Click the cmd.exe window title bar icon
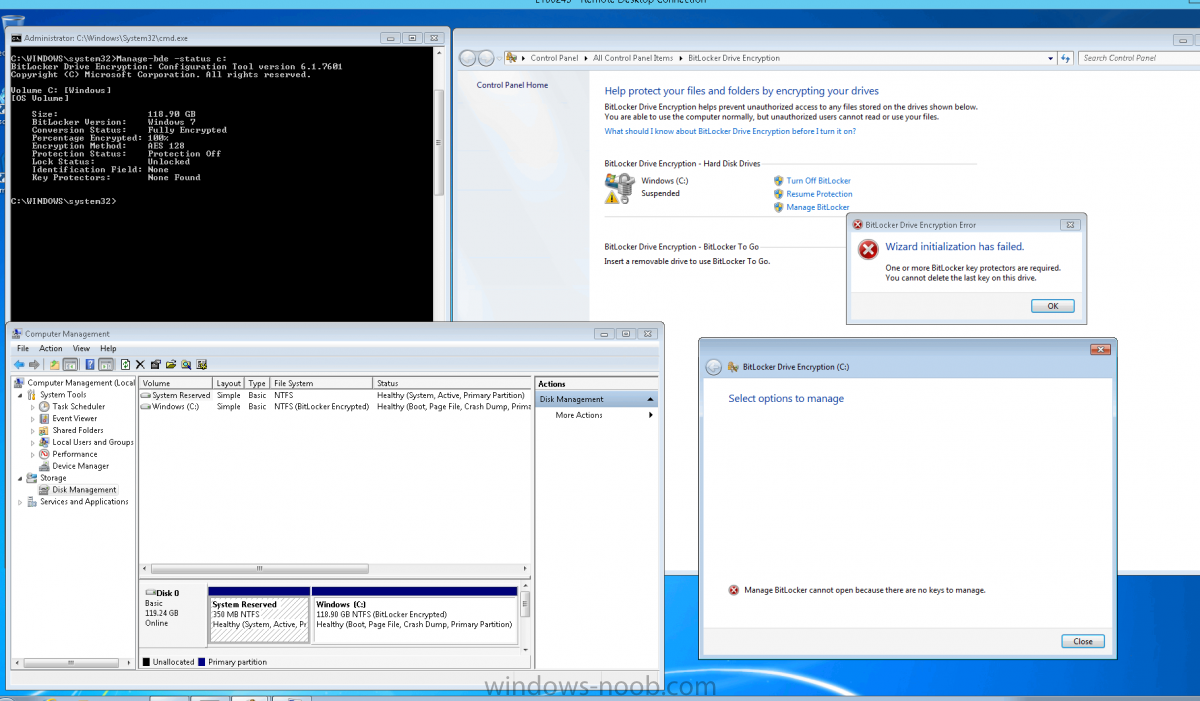This screenshot has height=701, width=1200. (x=17, y=38)
